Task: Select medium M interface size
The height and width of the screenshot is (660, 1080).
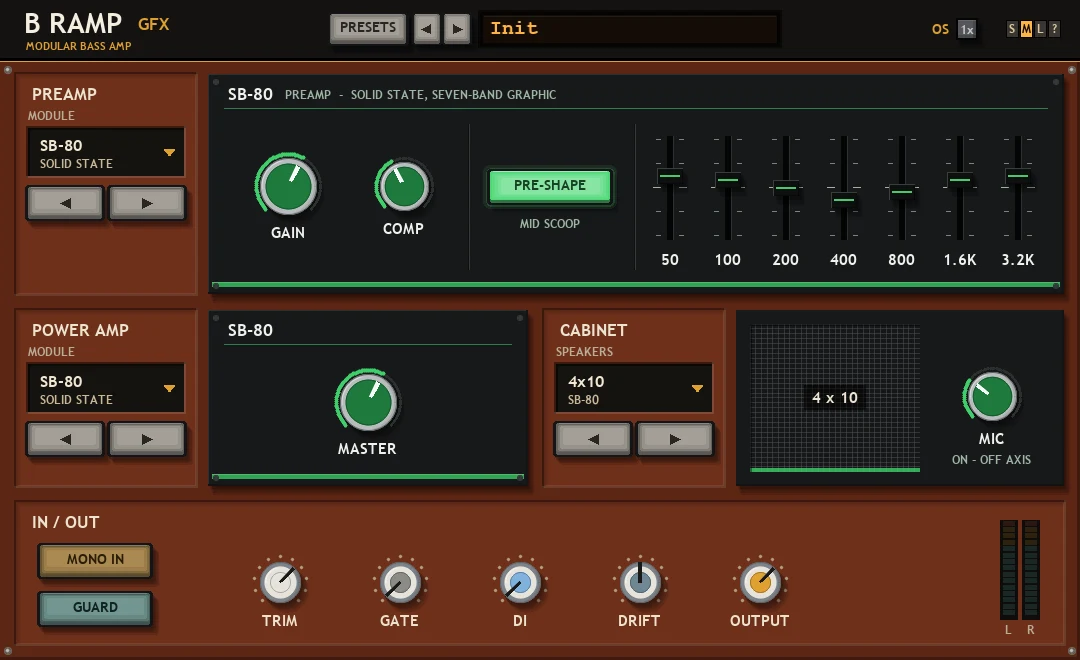Action: 1026,29
